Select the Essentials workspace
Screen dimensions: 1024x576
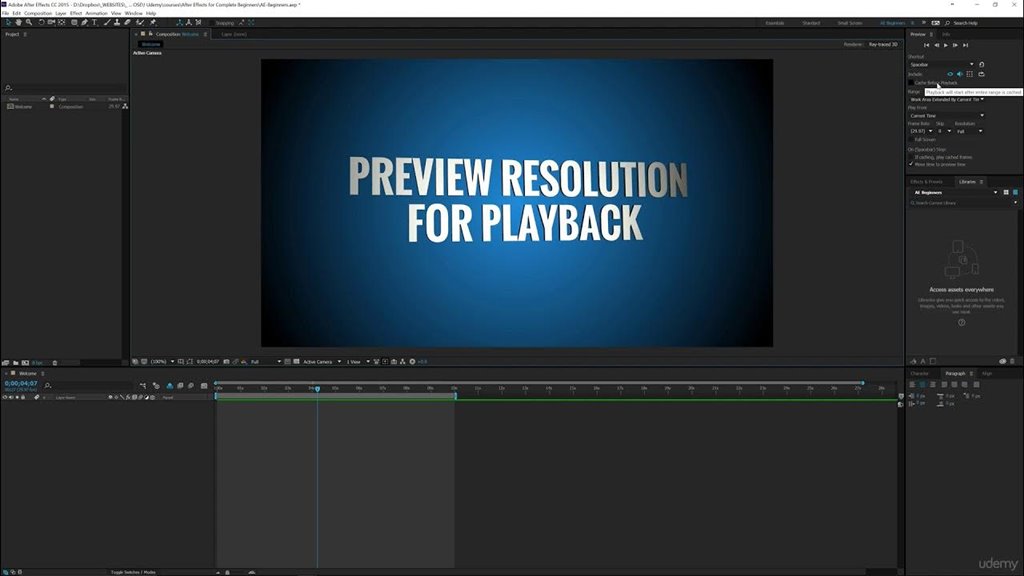coord(775,23)
